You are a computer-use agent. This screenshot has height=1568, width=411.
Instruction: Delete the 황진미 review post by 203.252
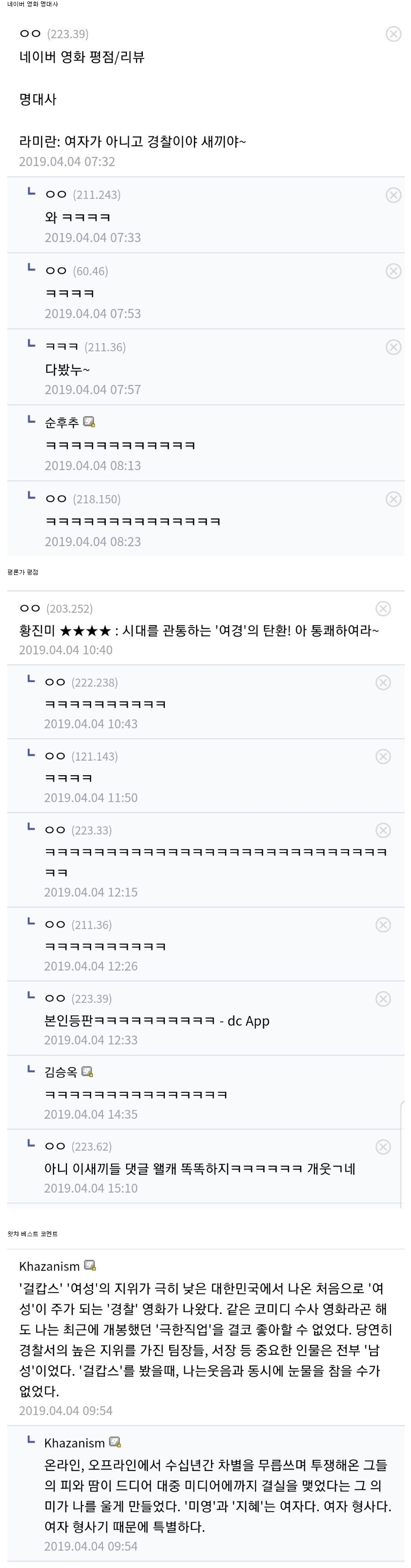click(x=383, y=609)
